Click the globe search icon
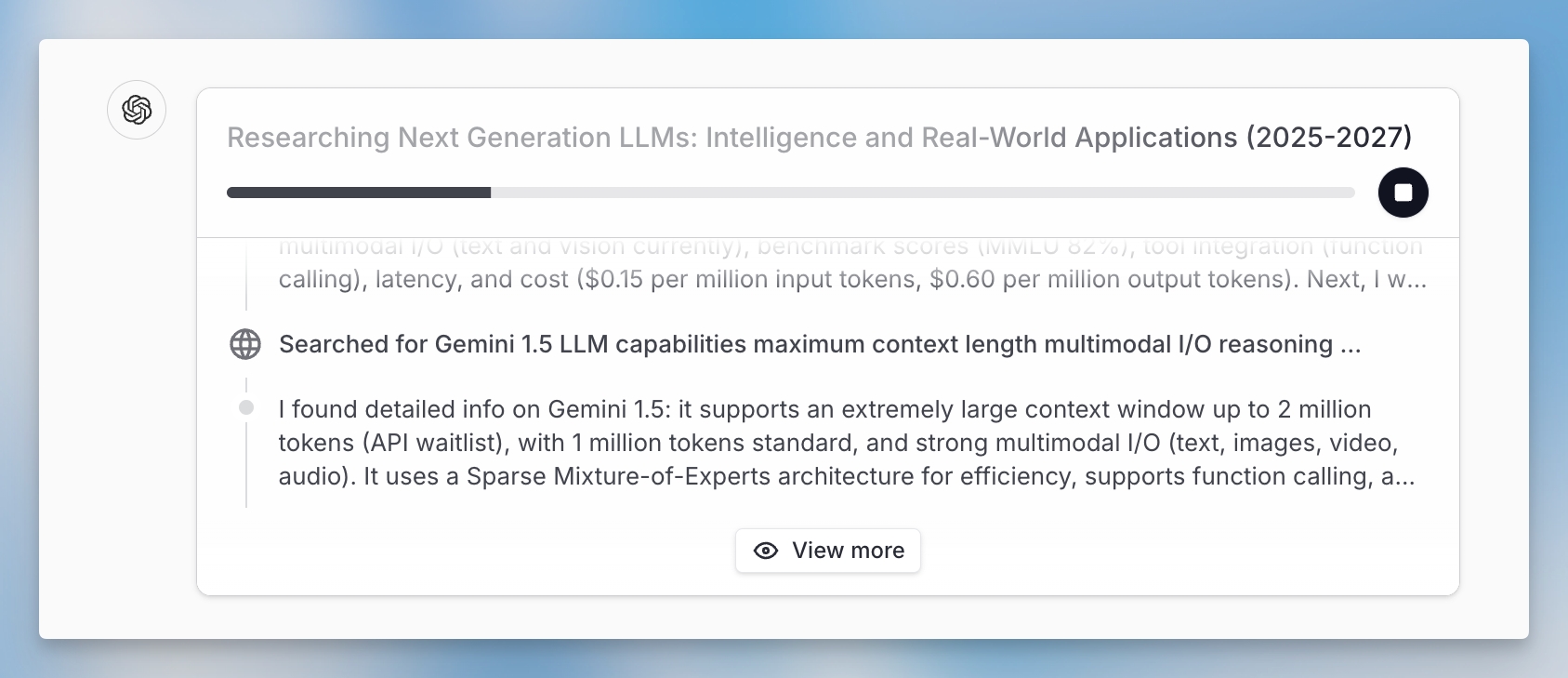The width and height of the screenshot is (1568, 678). (x=245, y=344)
